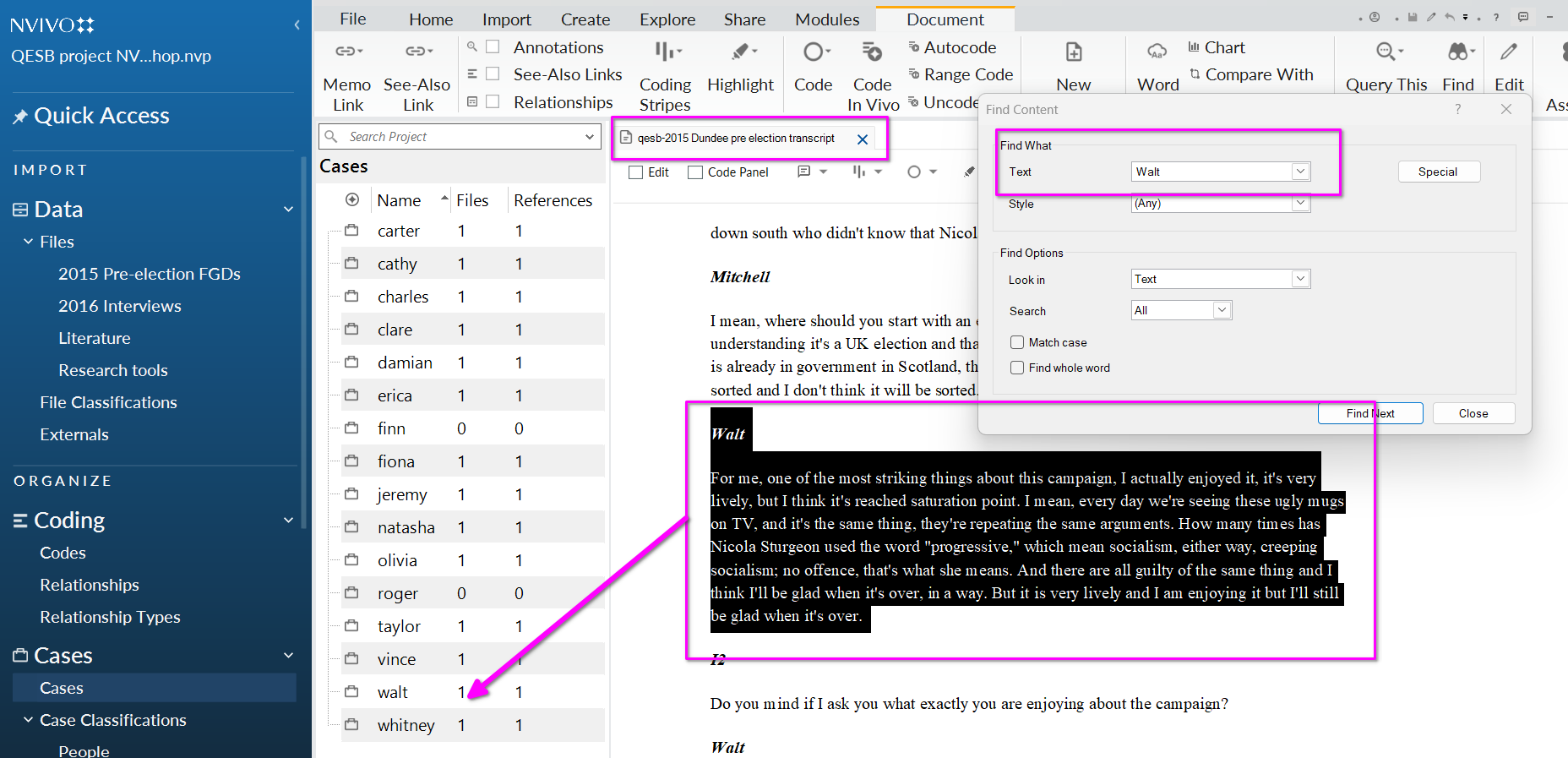
Task: Click the New document icon
Action: pos(1073,52)
